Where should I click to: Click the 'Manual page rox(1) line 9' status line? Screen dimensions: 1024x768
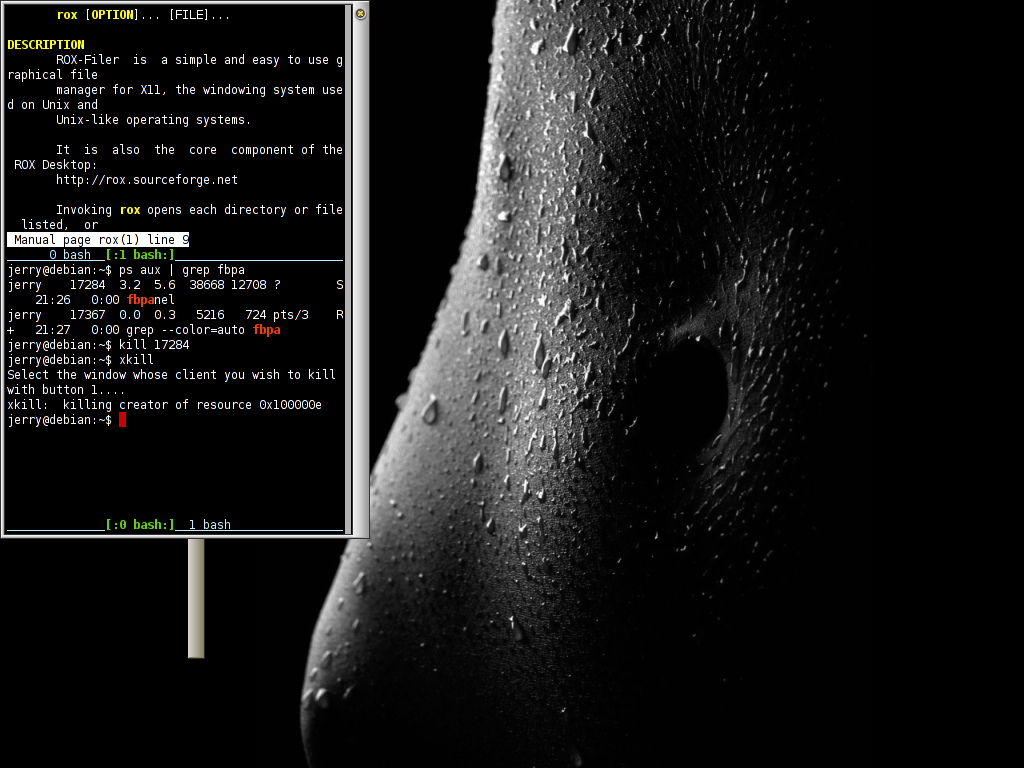pyautogui.click(x=98, y=240)
